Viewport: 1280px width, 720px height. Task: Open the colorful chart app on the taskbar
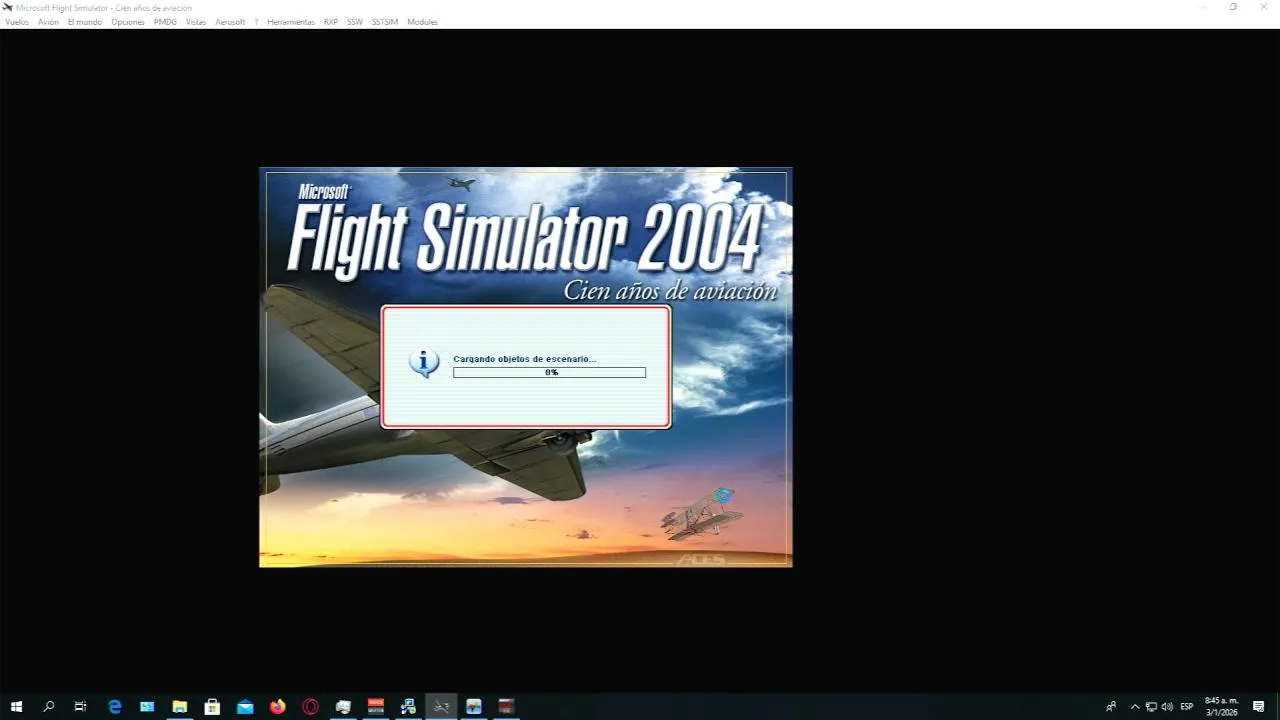pos(474,707)
